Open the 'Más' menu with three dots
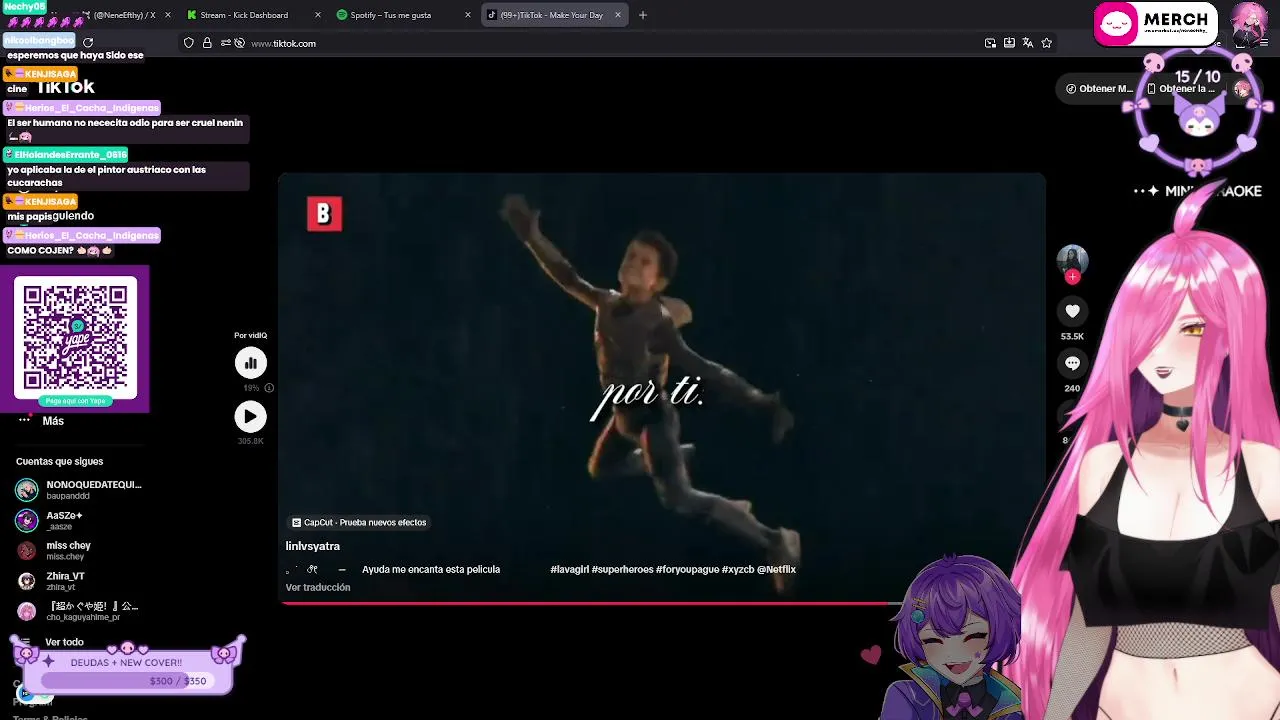Screen dimensions: 1280x720 point(41,421)
